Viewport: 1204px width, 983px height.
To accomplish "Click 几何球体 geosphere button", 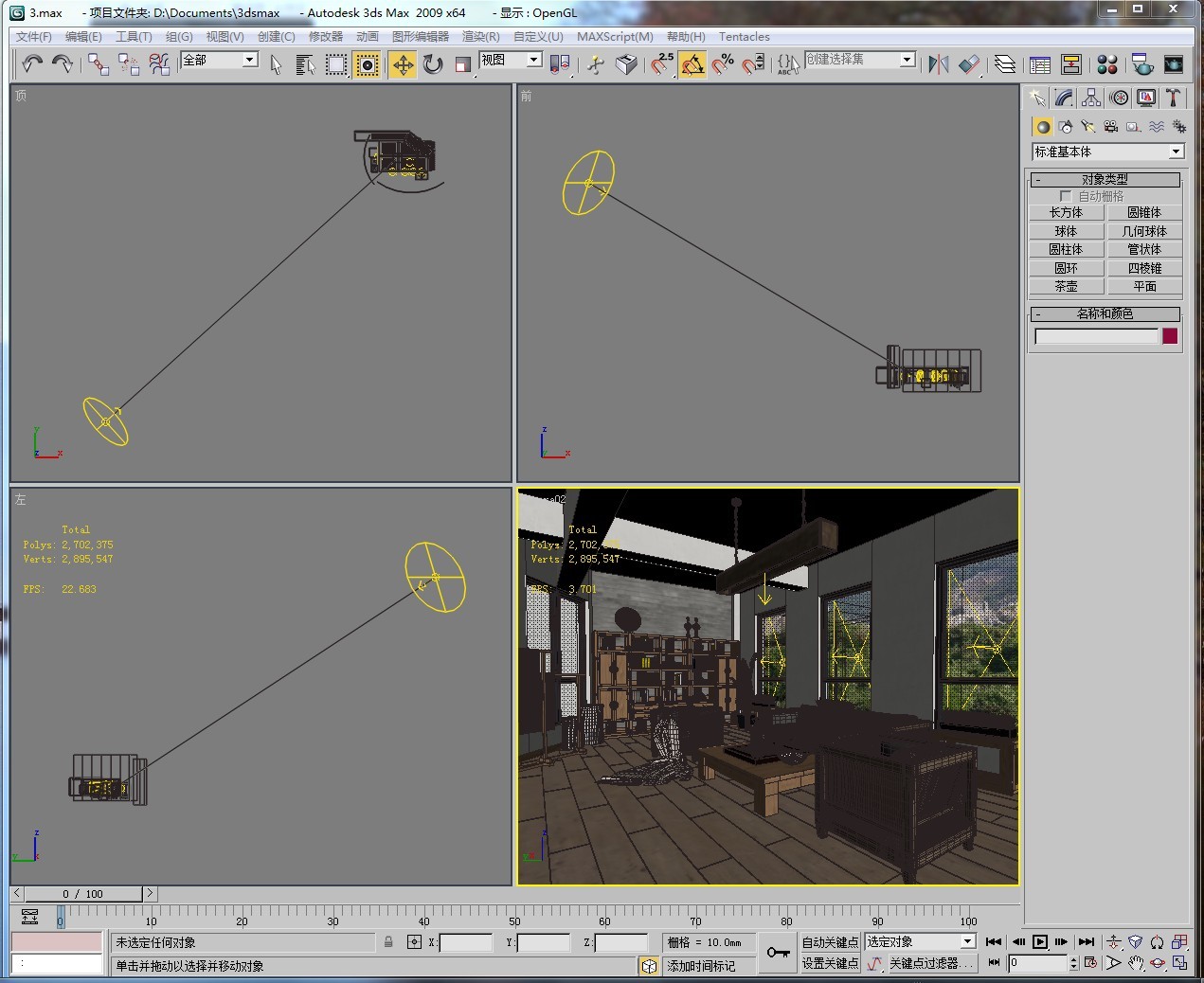I will 1144,231.
